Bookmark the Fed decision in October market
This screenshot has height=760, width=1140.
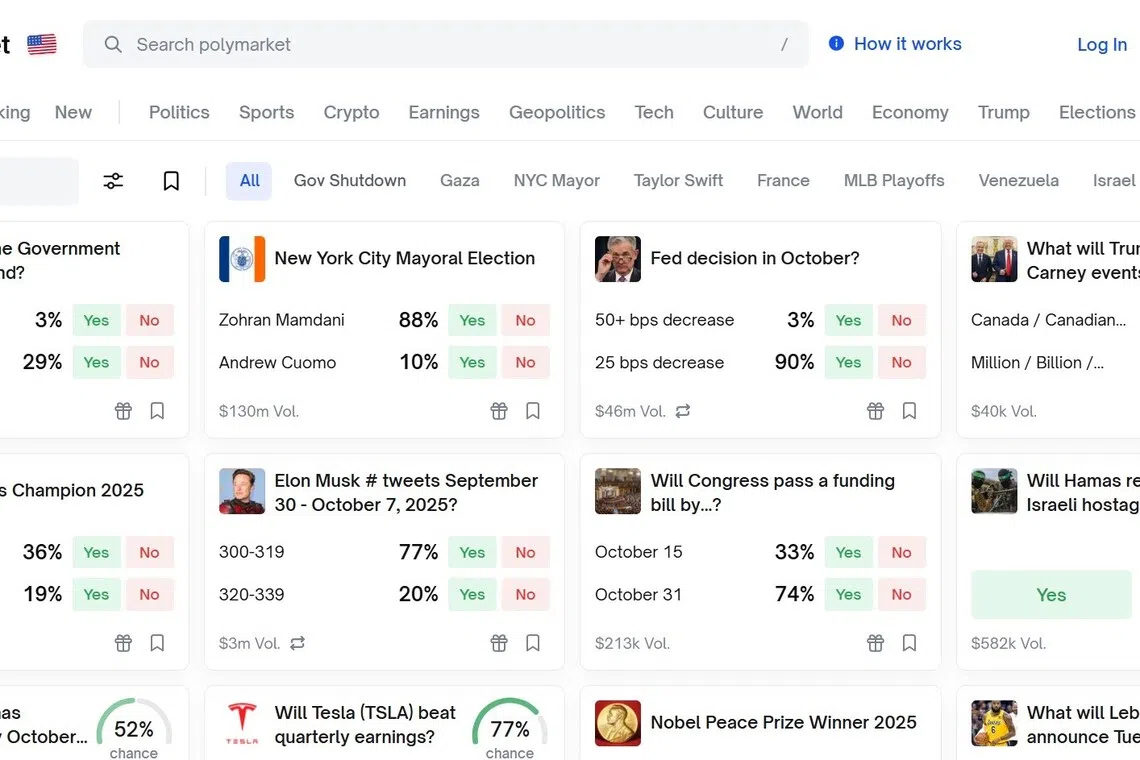click(909, 410)
